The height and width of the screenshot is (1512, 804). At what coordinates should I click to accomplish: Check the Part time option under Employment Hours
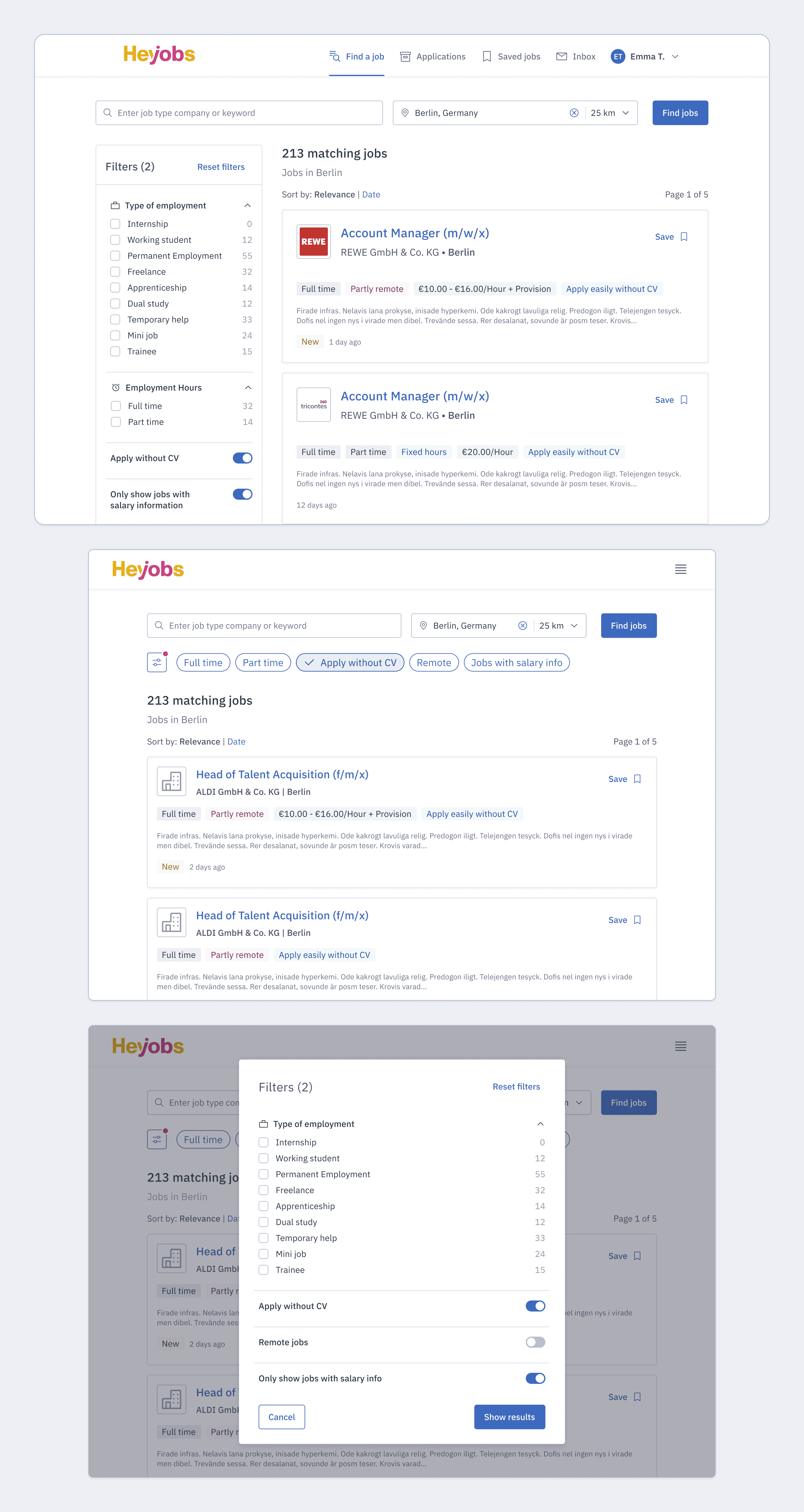click(x=116, y=422)
